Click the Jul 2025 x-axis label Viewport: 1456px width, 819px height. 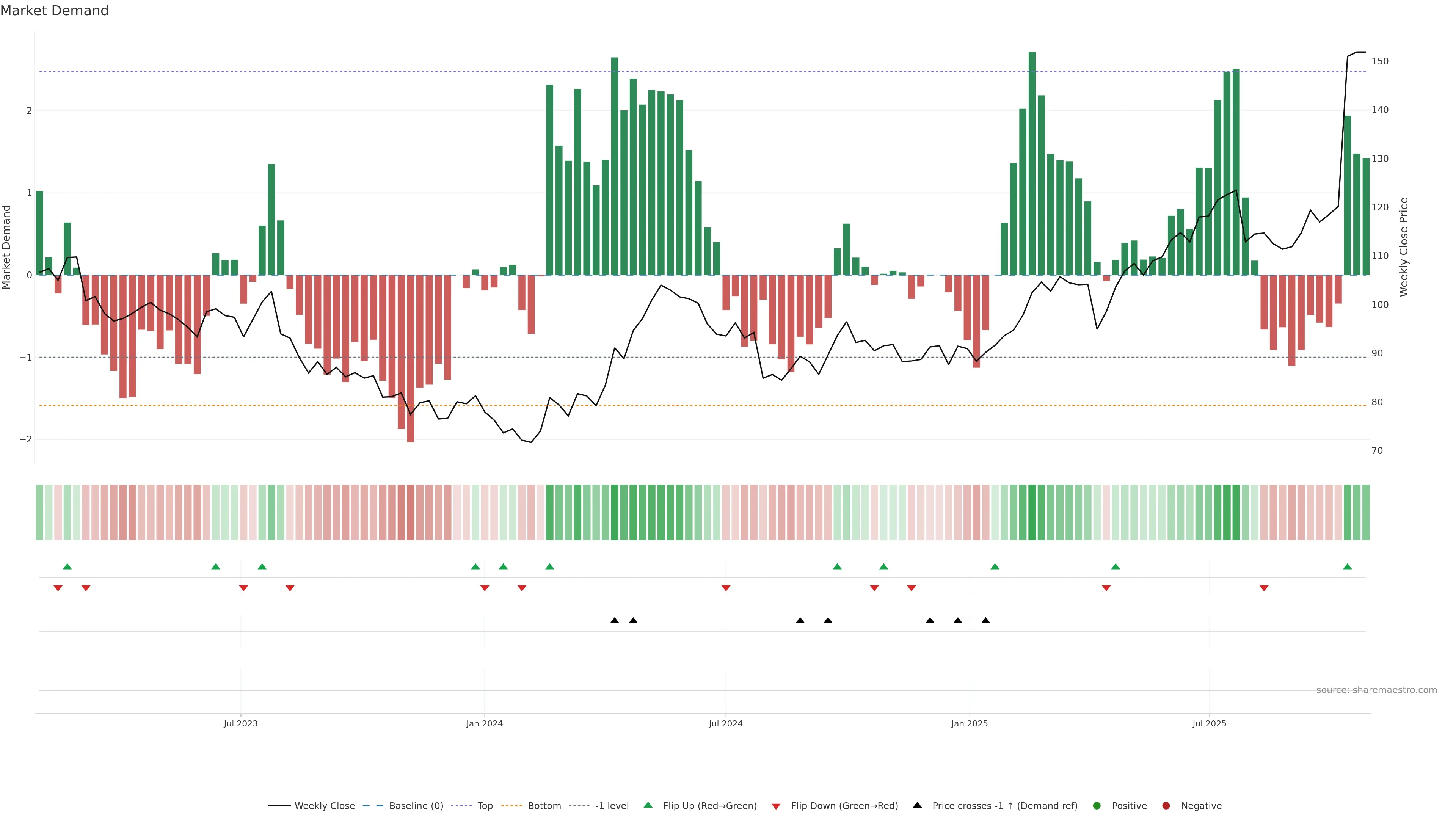[1209, 724]
